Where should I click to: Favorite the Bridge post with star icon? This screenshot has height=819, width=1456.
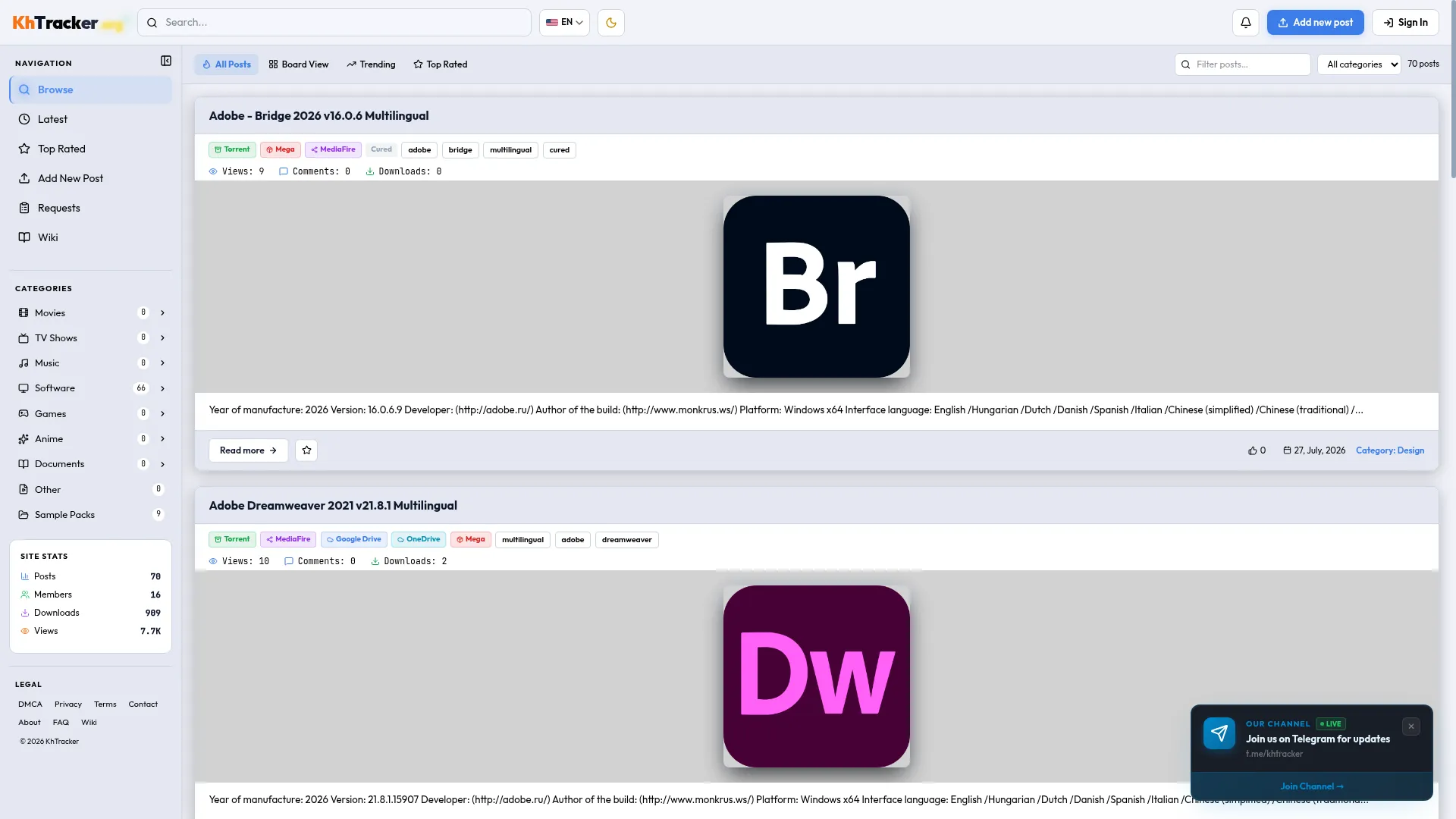[x=306, y=450]
